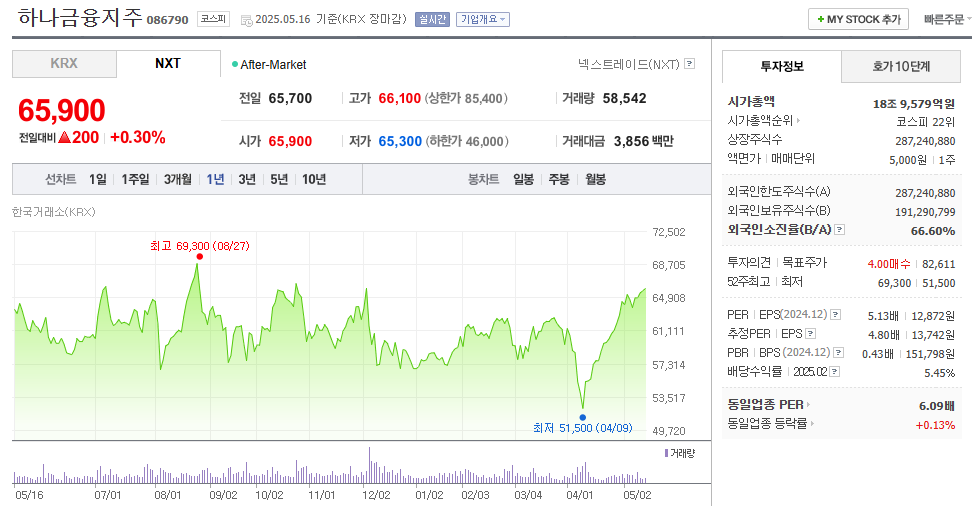Screen dimensions: 978x506
Task: Click the 동일업종 PER link
Action: click(x=765, y=405)
